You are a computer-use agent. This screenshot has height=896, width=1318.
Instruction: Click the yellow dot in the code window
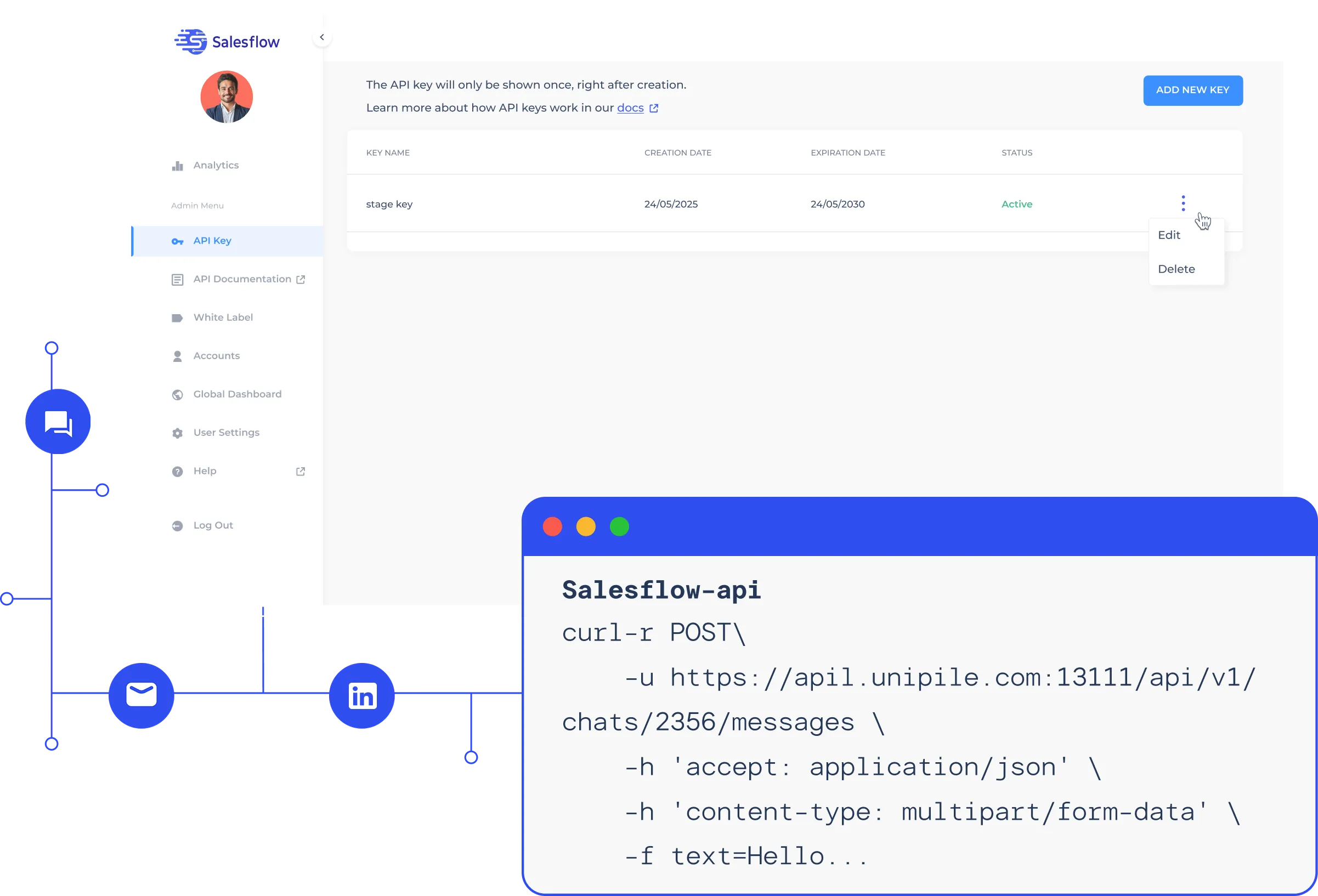click(586, 527)
